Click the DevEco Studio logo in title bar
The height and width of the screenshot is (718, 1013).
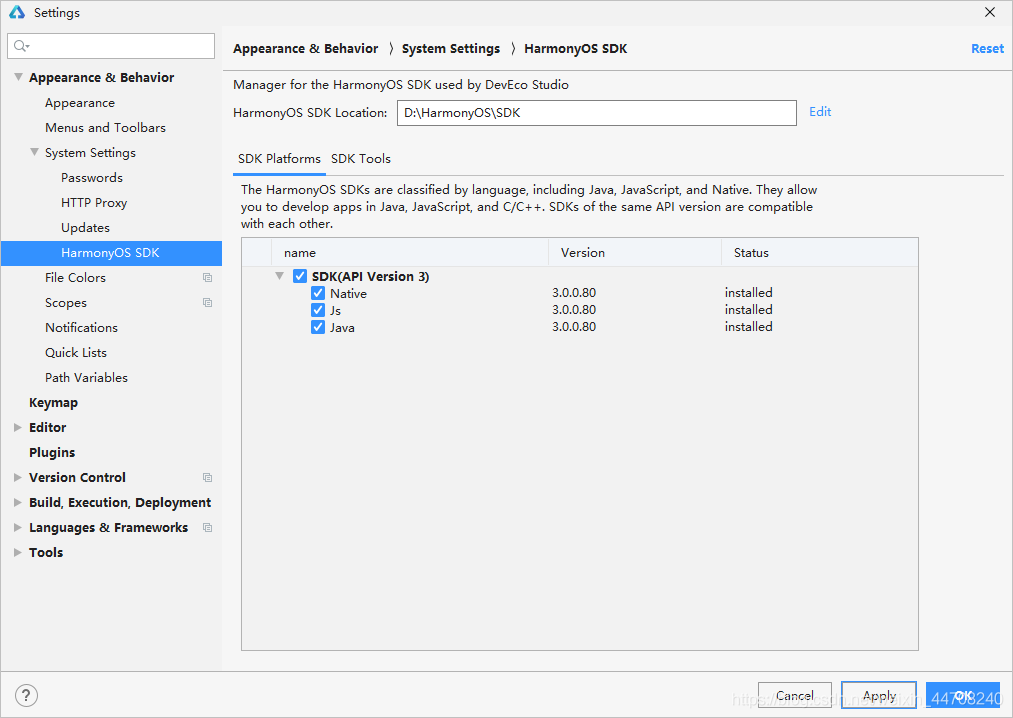[17, 13]
